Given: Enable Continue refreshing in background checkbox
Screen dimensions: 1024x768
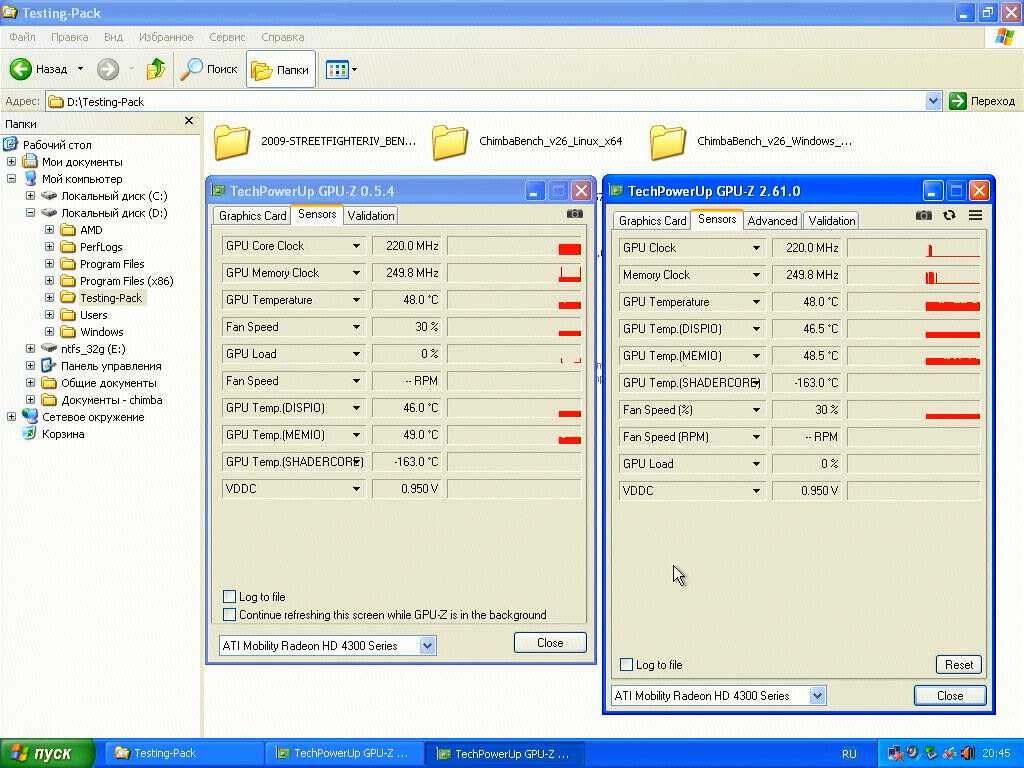Looking at the screenshot, I should pos(229,615).
